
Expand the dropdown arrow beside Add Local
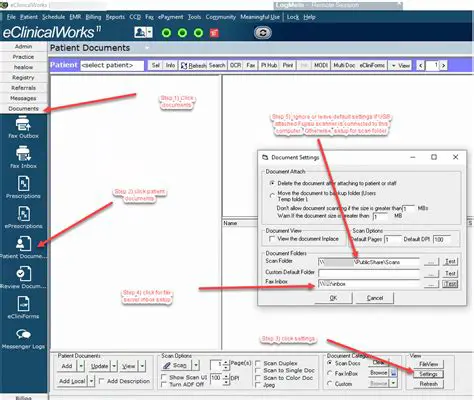tap(91, 381)
